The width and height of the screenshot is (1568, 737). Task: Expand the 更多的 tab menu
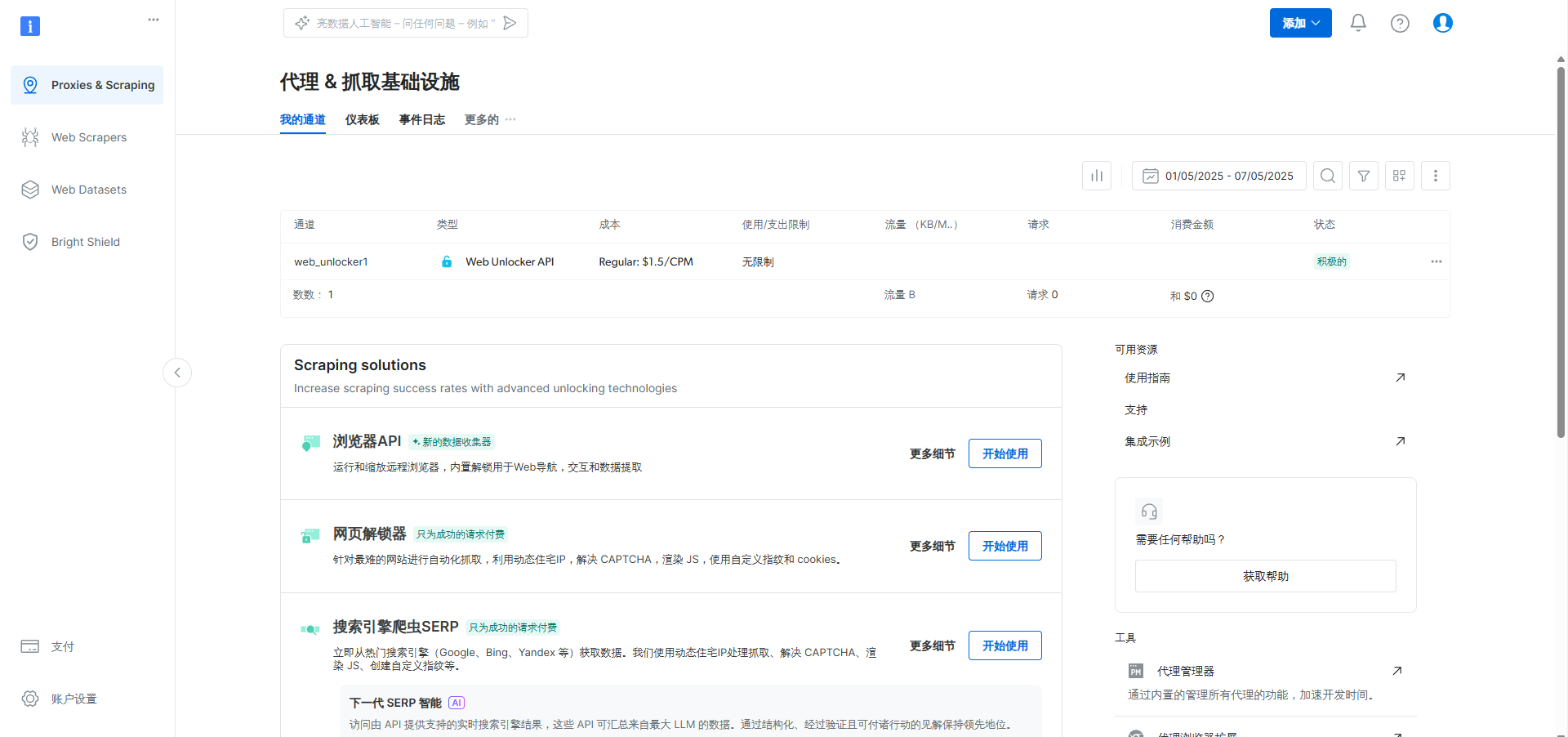click(490, 119)
